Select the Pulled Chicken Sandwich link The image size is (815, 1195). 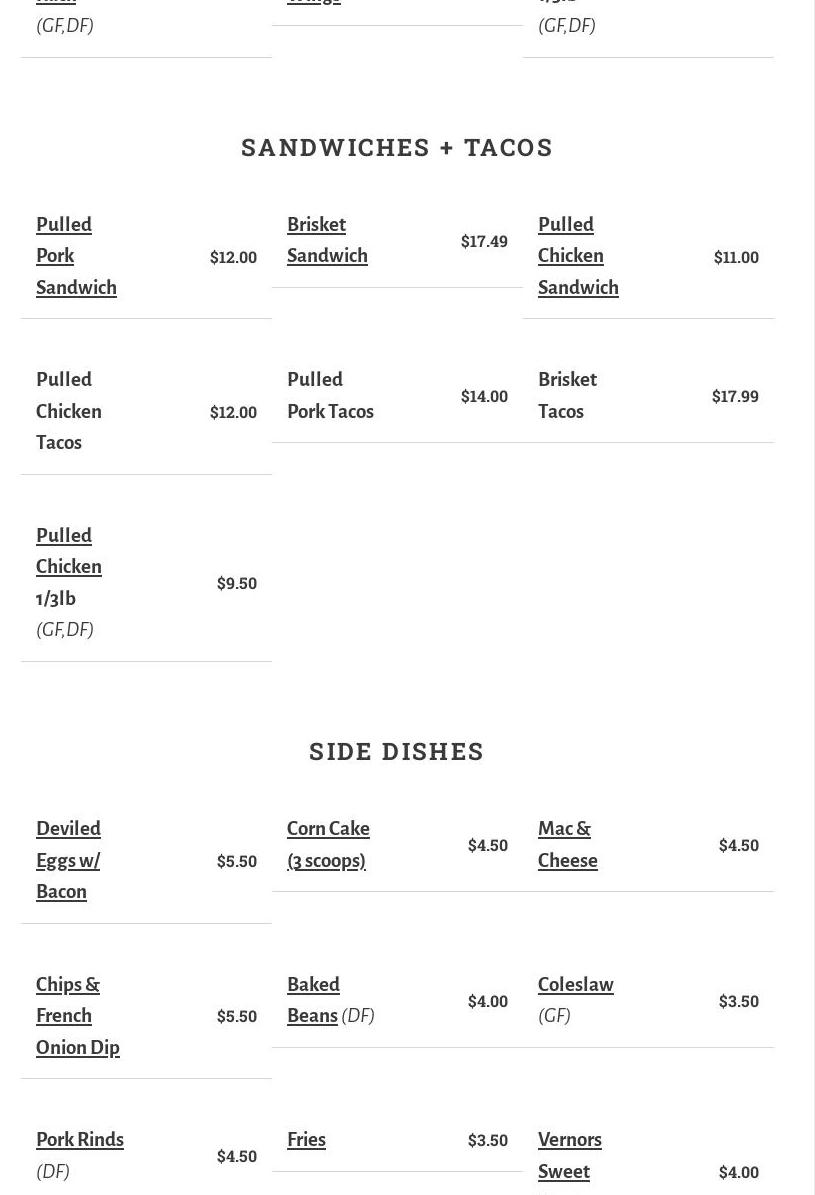click(578, 256)
